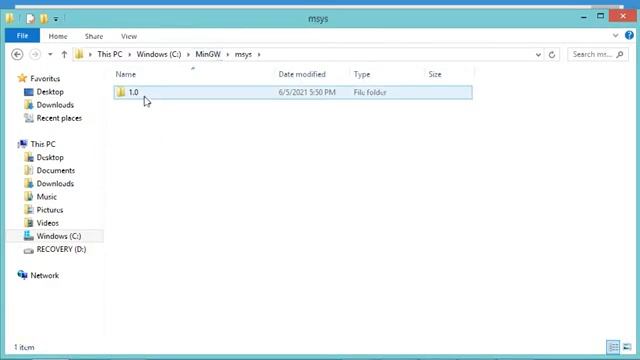Select Windows (C:) in the address path
The image size is (640, 360).
click(159, 54)
